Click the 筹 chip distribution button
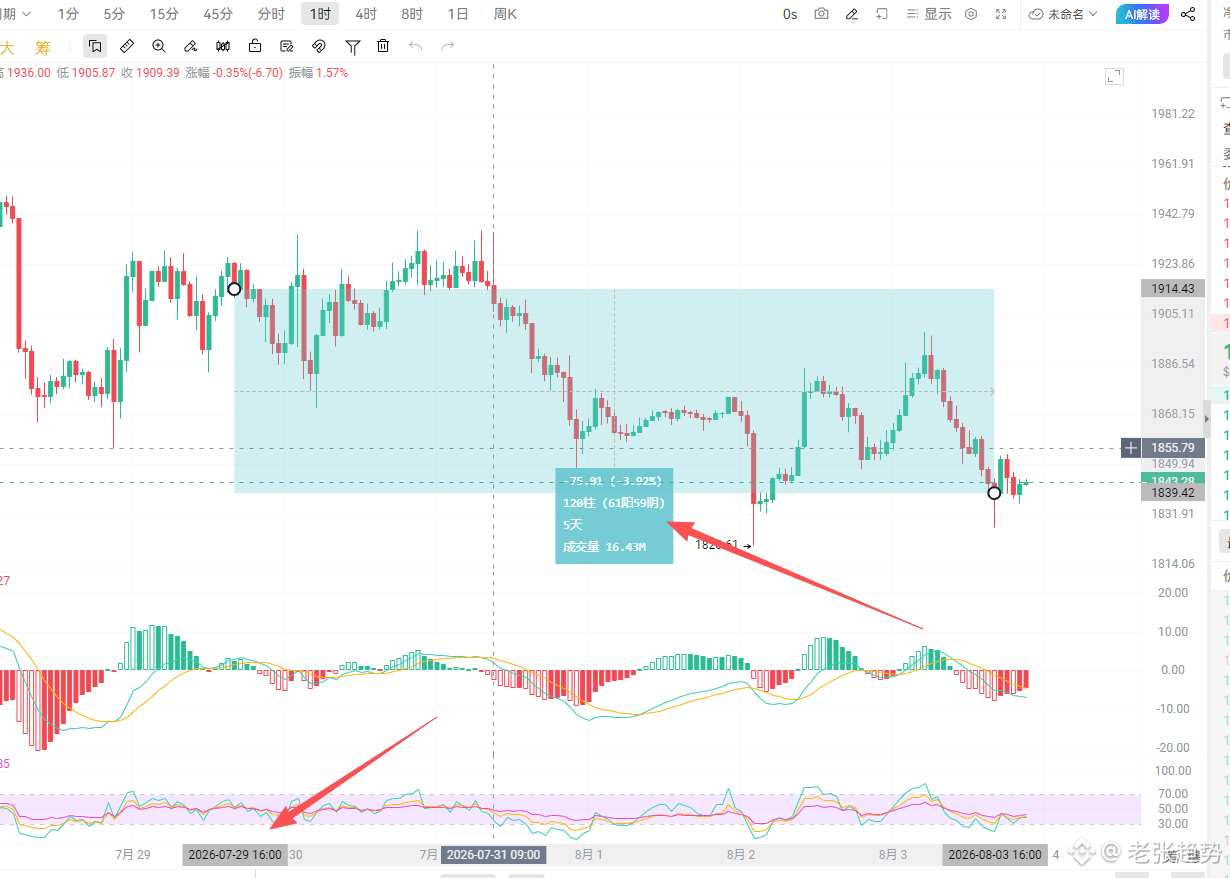This screenshot has width=1230, height=878. [x=42, y=47]
